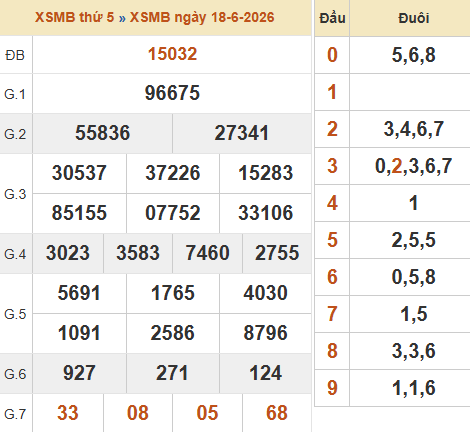Select G.3 number 85155

click(79, 213)
